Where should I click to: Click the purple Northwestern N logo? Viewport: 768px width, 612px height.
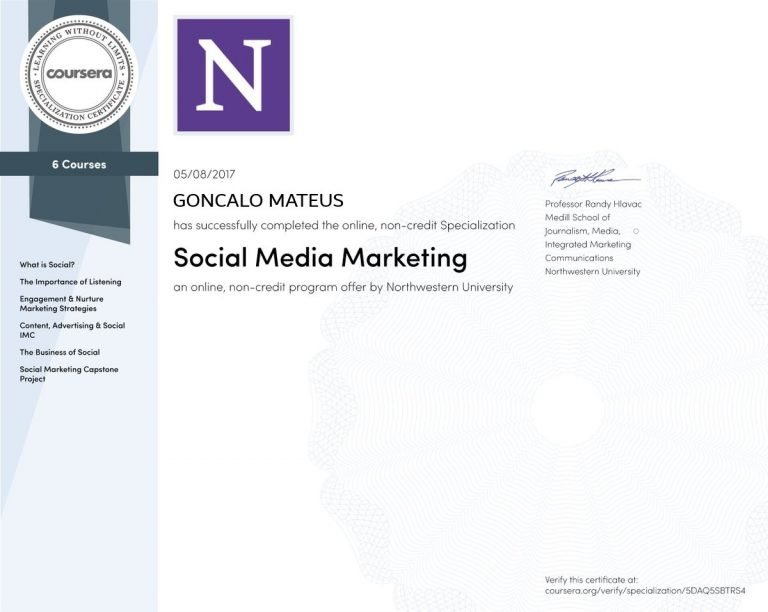pyautogui.click(x=233, y=76)
